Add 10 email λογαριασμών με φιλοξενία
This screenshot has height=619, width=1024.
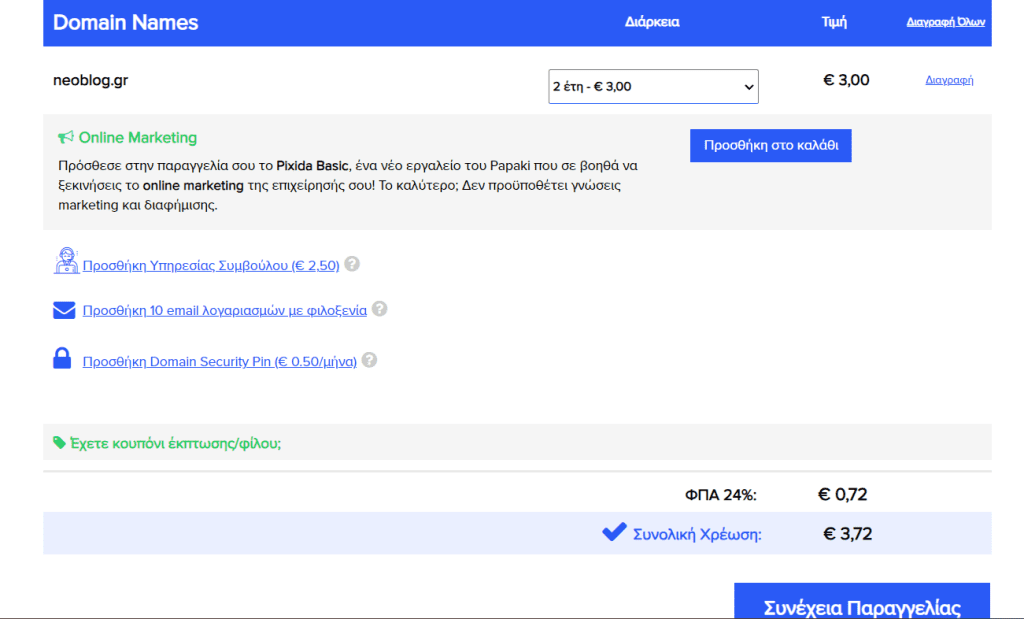tap(225, 311)
